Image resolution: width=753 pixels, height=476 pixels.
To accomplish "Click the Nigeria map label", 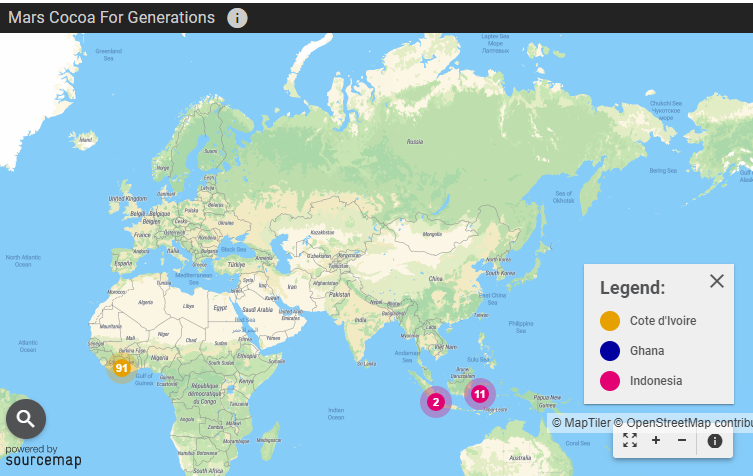I will tap(159, 358).
